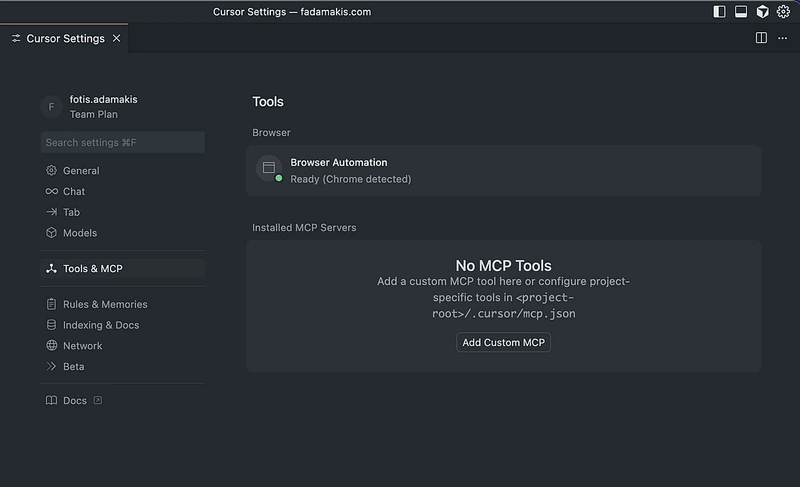Click the external link icon beside Docs
This screenshot has height=487, width=800.
97,400
